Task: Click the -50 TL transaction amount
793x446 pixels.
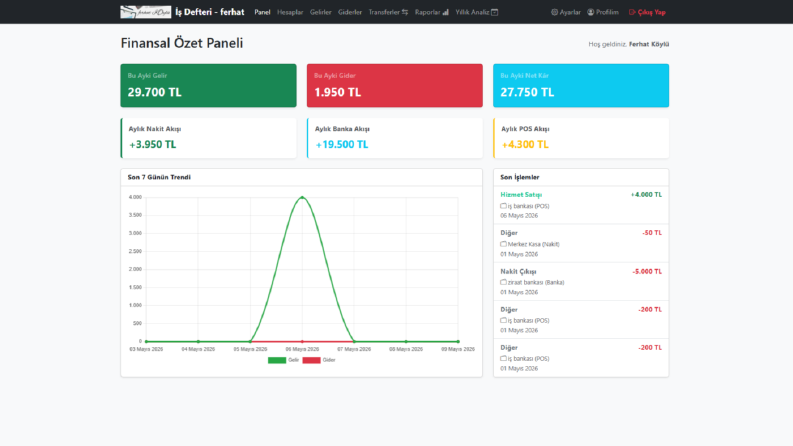Action: [x=652, y=233]
